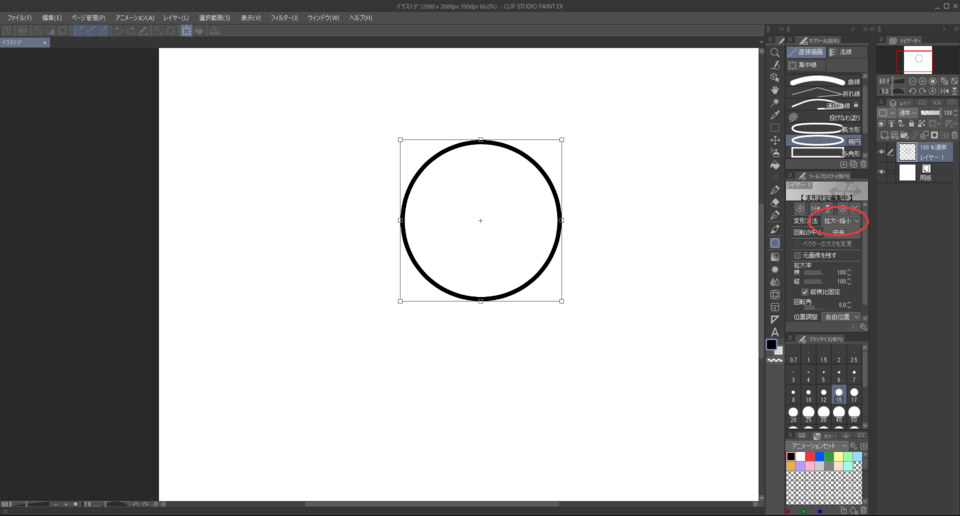This screenshot has height=516, width=960.
Task: Switch to 集中線 sub tool group
Action: point(806,65)
